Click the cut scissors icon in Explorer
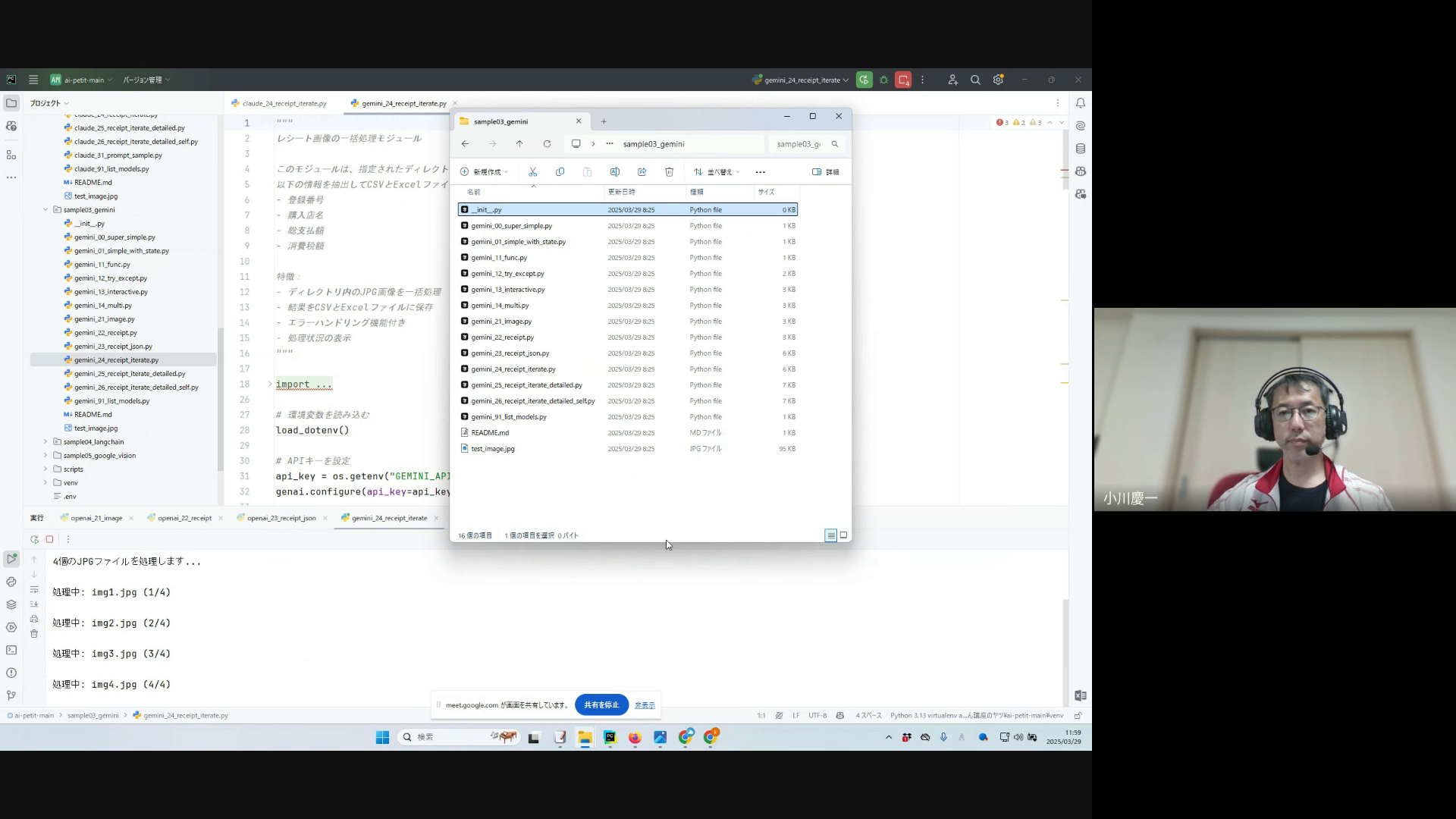The width and height of the screenshot is (1456, 819). 532,172
